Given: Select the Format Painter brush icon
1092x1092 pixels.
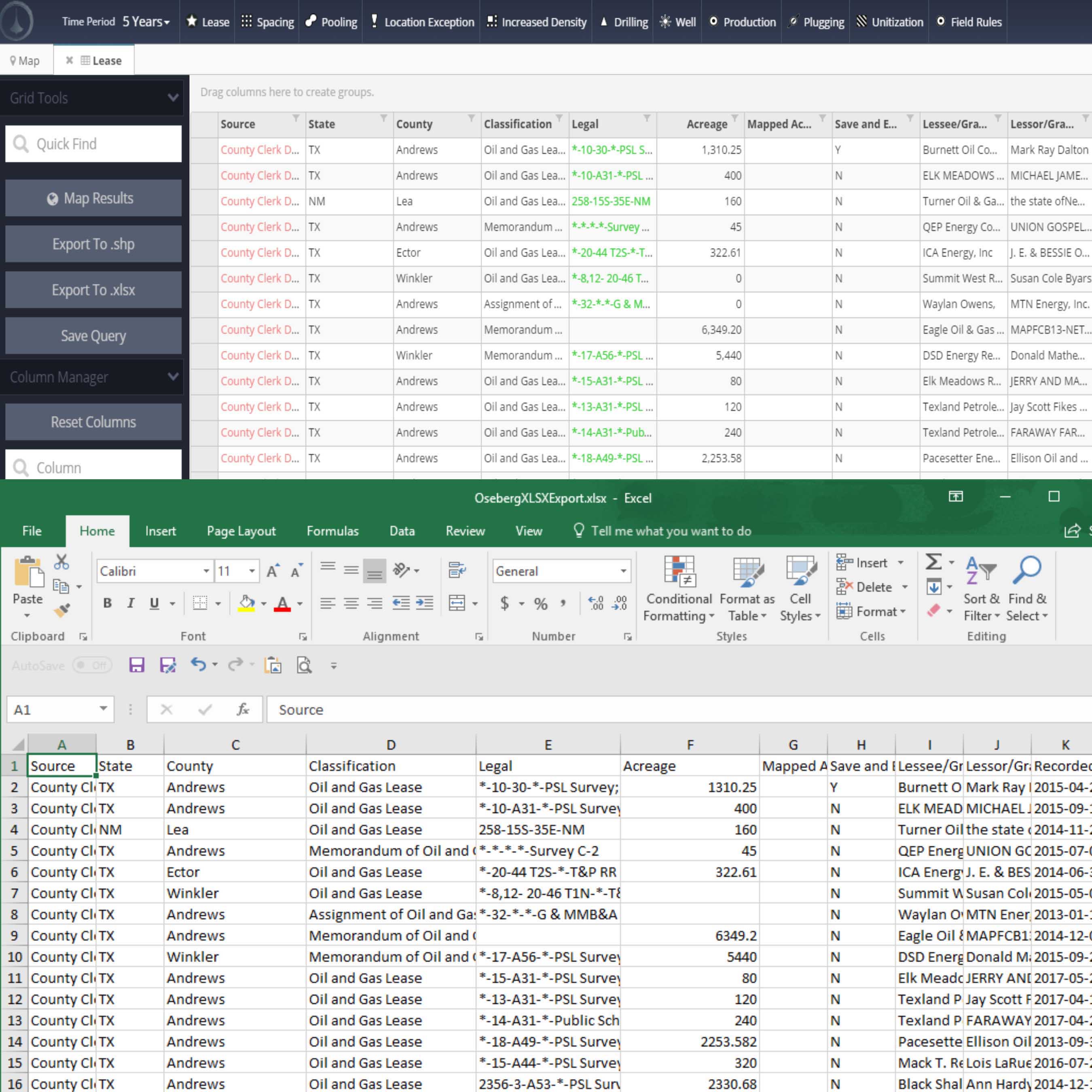Looking at the screenshot, I should tap(61, 610).
